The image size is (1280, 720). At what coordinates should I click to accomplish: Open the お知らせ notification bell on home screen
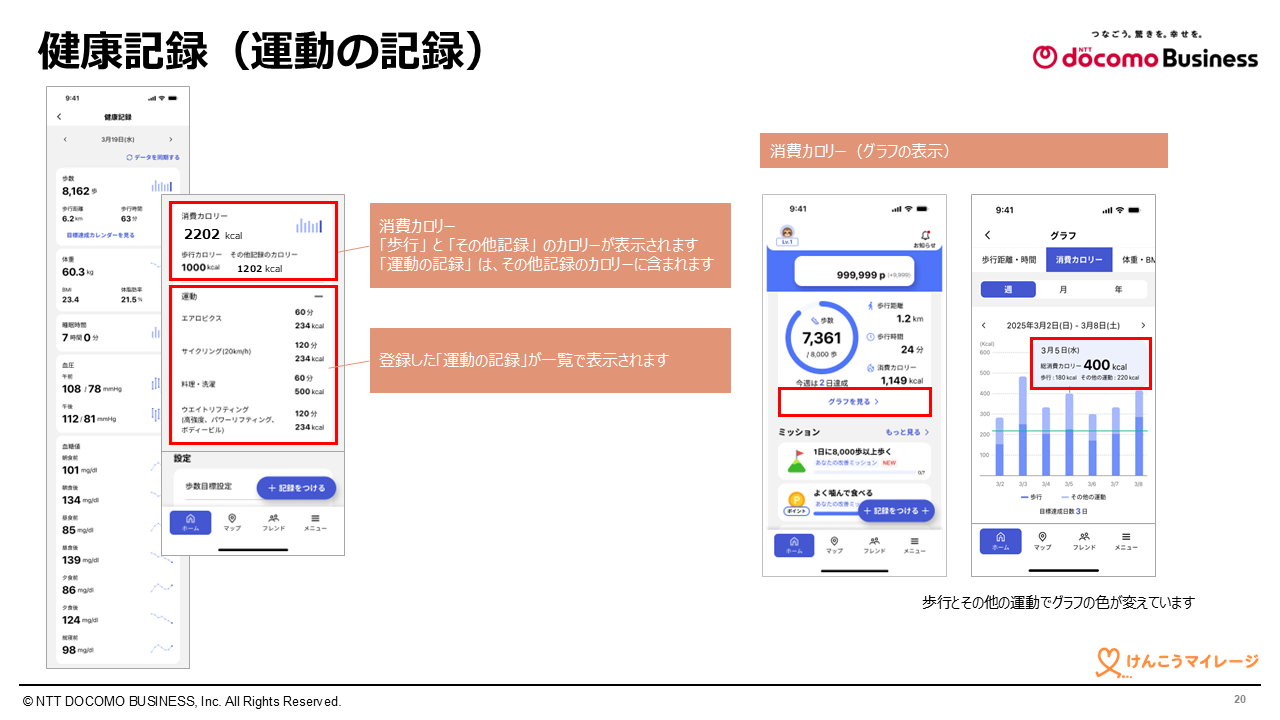(x=925, y=238)
